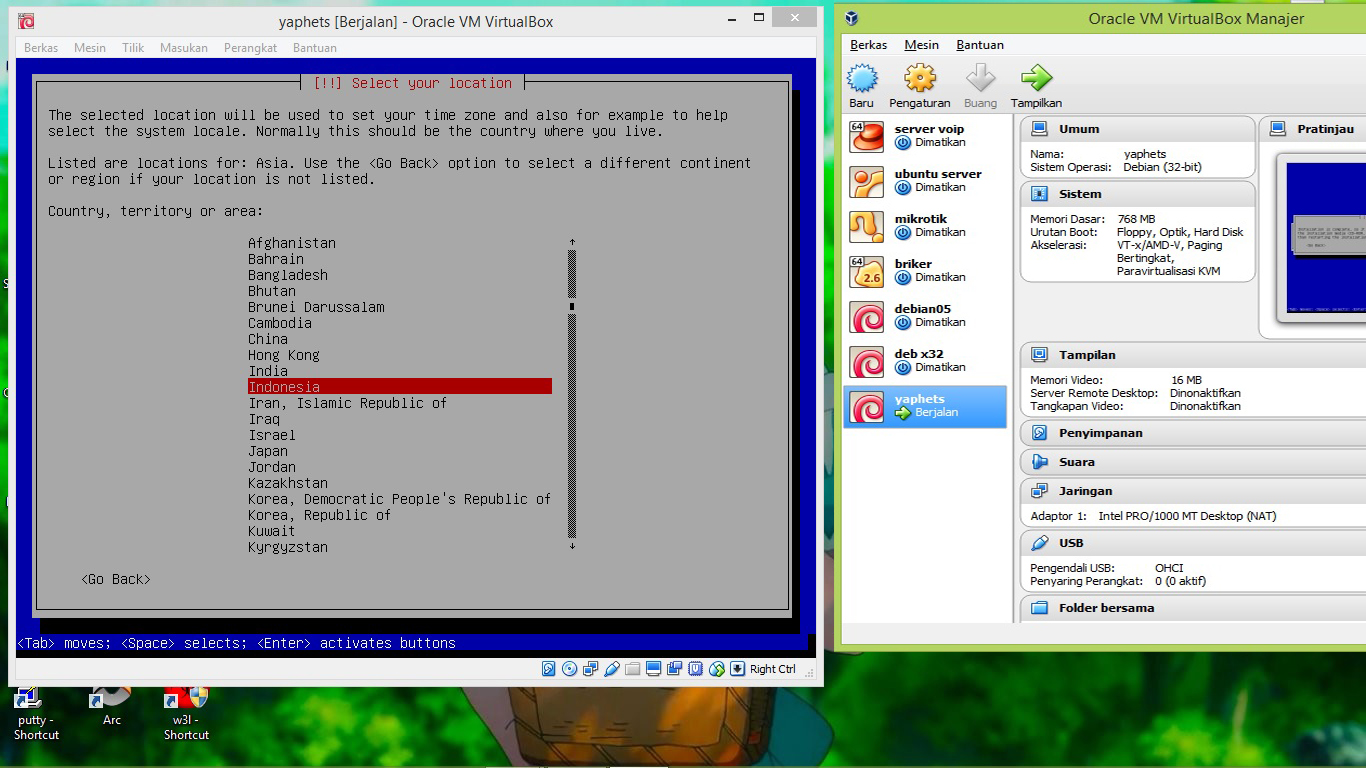Click the Baru (new VM) toolbar icon
This screenshot has height=768, width=1366.
click(862, 78)
